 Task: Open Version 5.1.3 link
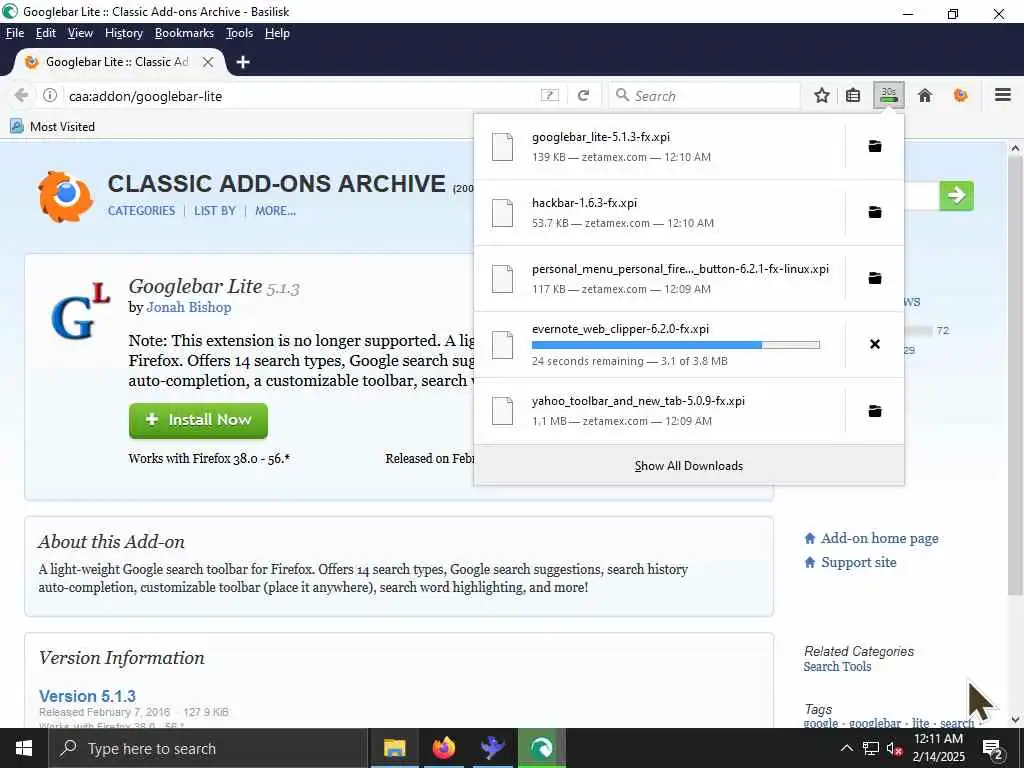coord(87,696)
